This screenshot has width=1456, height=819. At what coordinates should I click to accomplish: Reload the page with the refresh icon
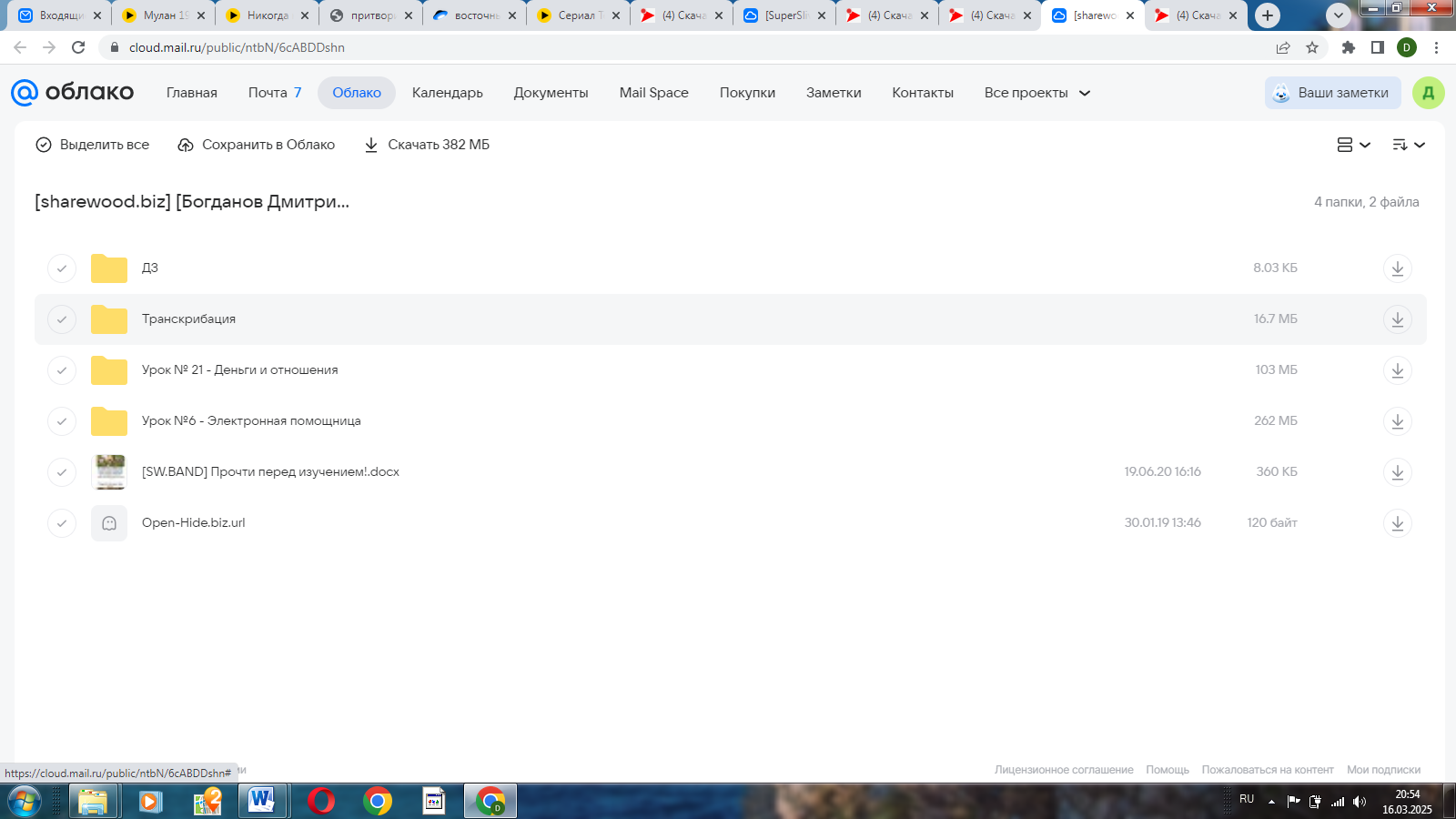[78, 47]
